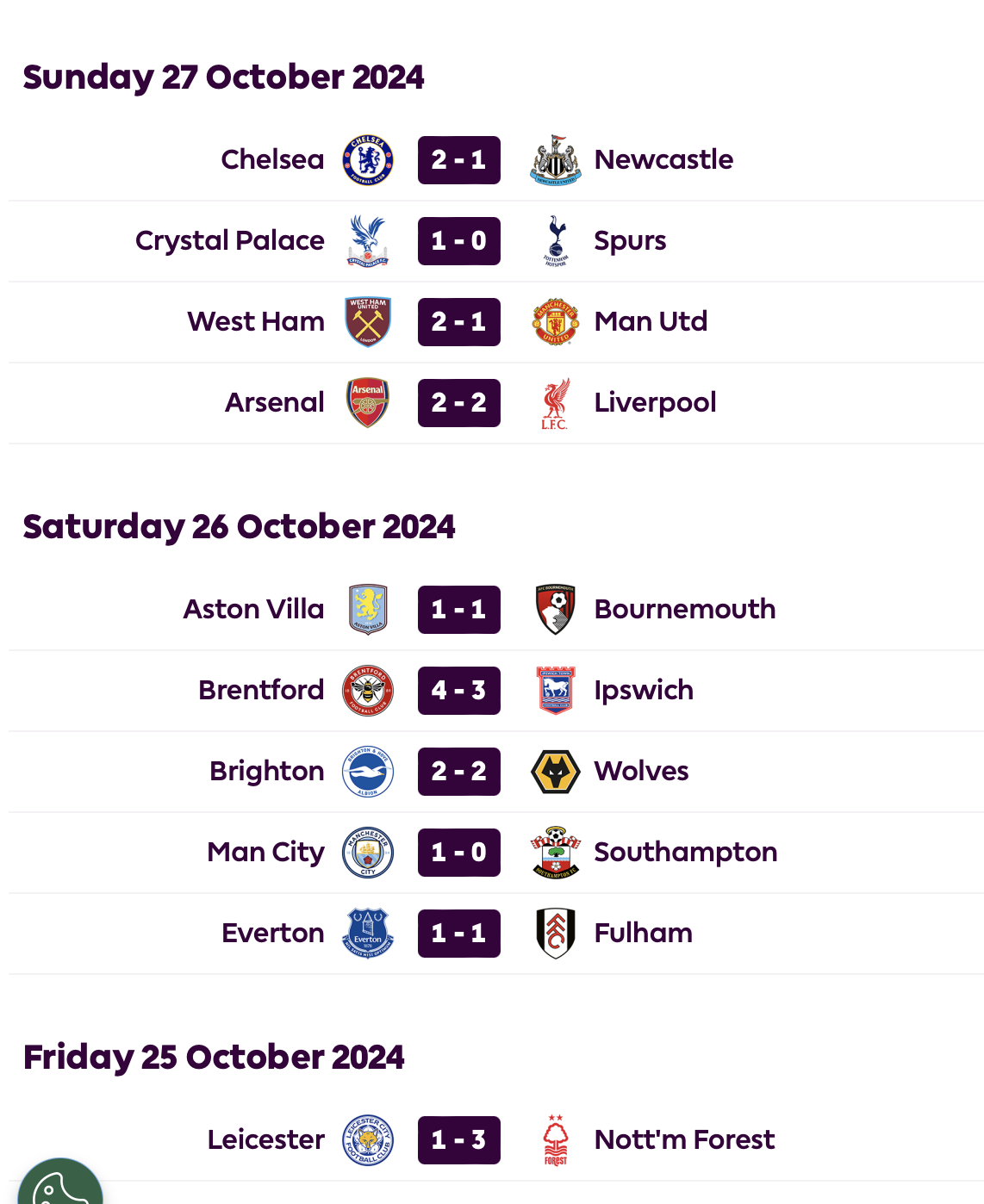Open Brentford 4 - 3 Ipswich score

pos(459,691)
